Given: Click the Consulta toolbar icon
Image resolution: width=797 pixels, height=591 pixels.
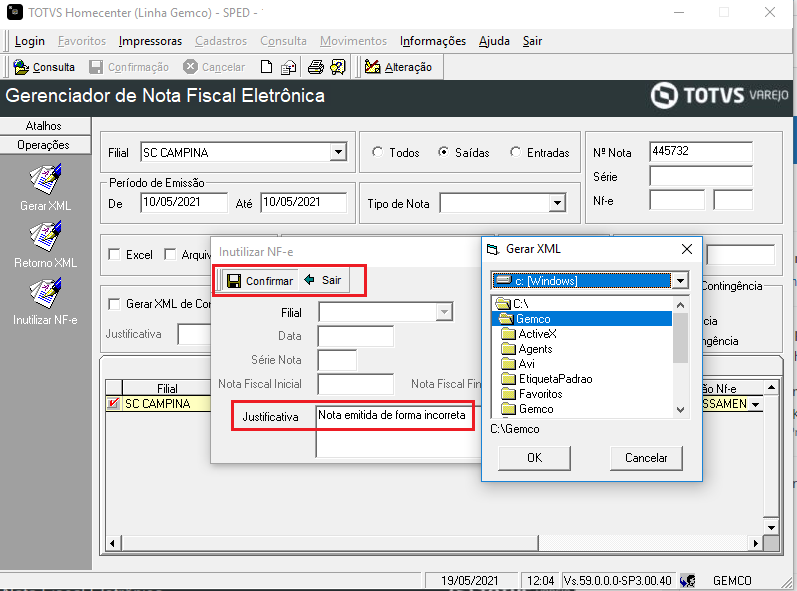Looking at the screenshot, I should [21, 67].
